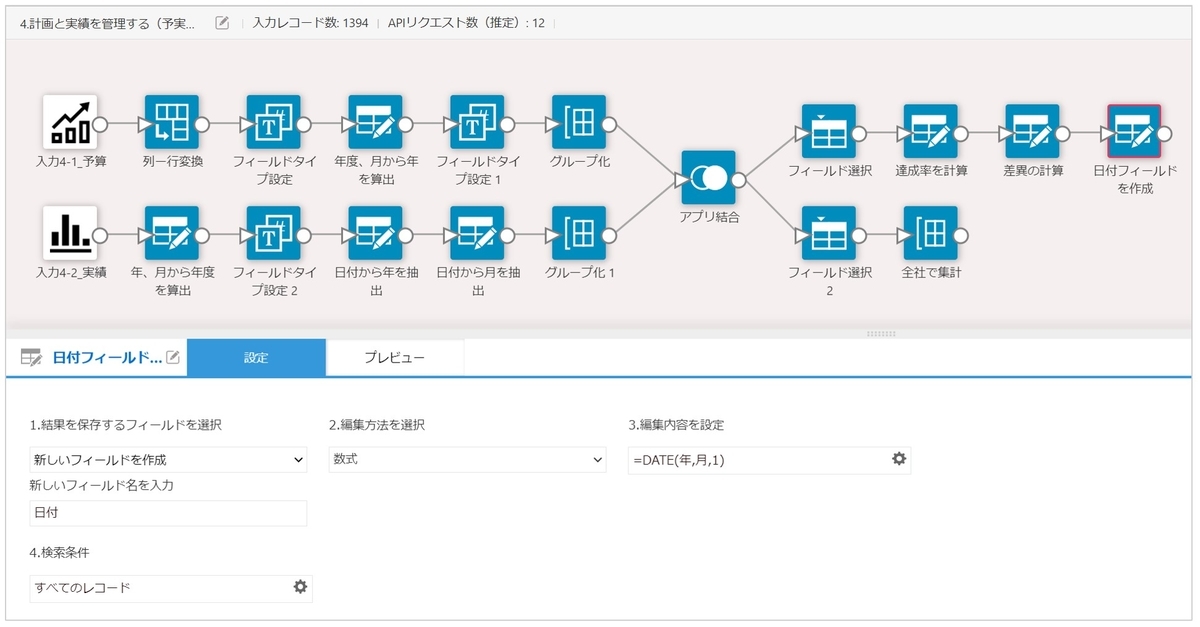Edit the flow title with pencil icon
Screen dimensions: 1200x627
222,22
